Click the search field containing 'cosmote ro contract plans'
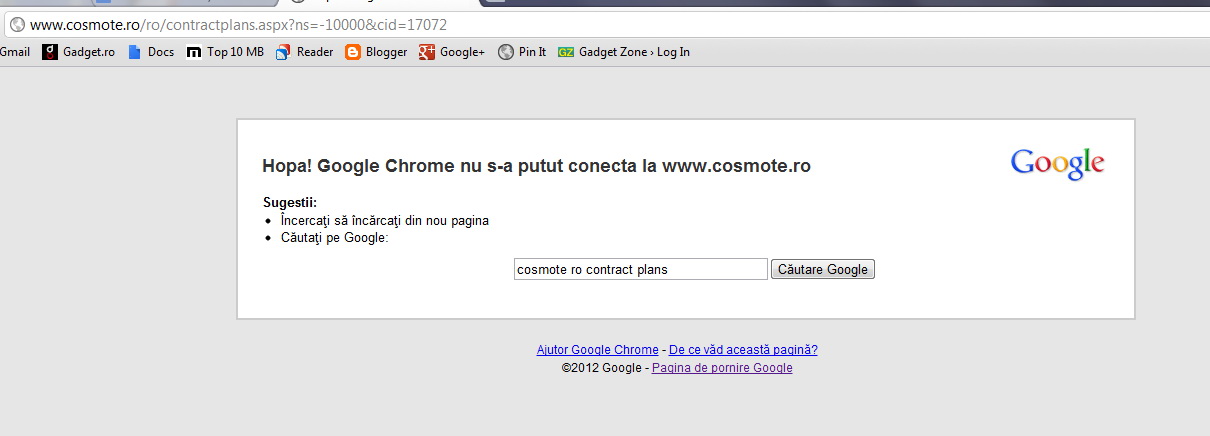The image size is (1210, 436). [640, 269]
